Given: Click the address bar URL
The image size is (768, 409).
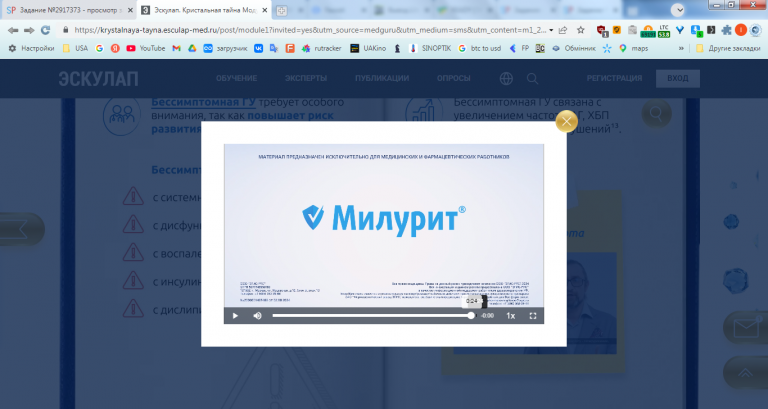Looking at the screenshot, I should coord(310,30).
